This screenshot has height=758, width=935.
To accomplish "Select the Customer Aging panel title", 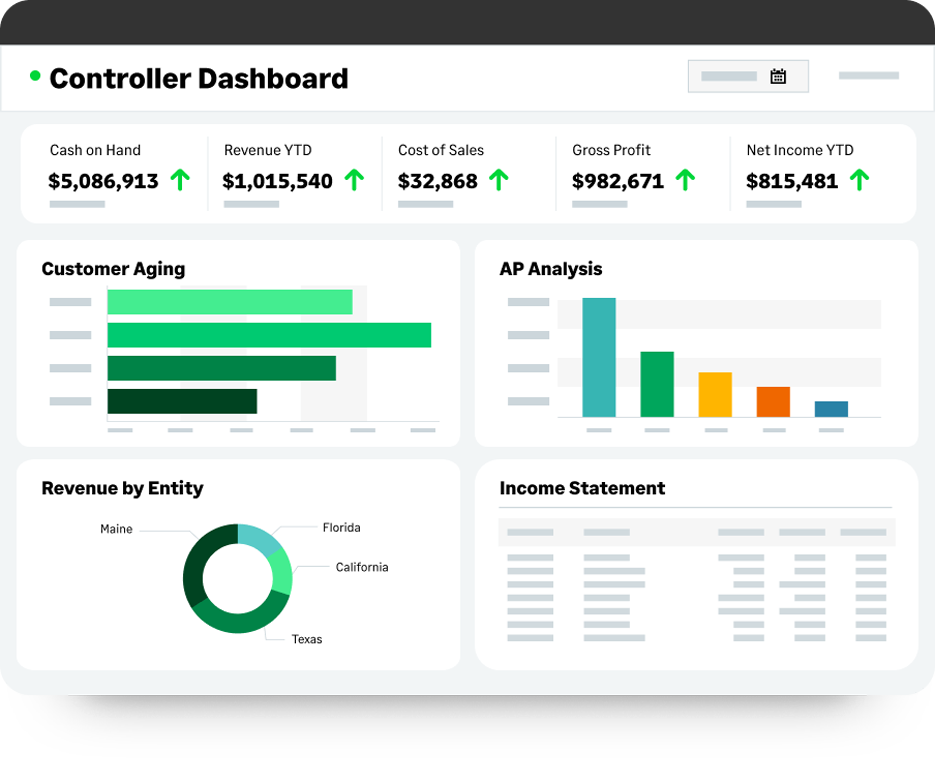I will pos(113,269).
